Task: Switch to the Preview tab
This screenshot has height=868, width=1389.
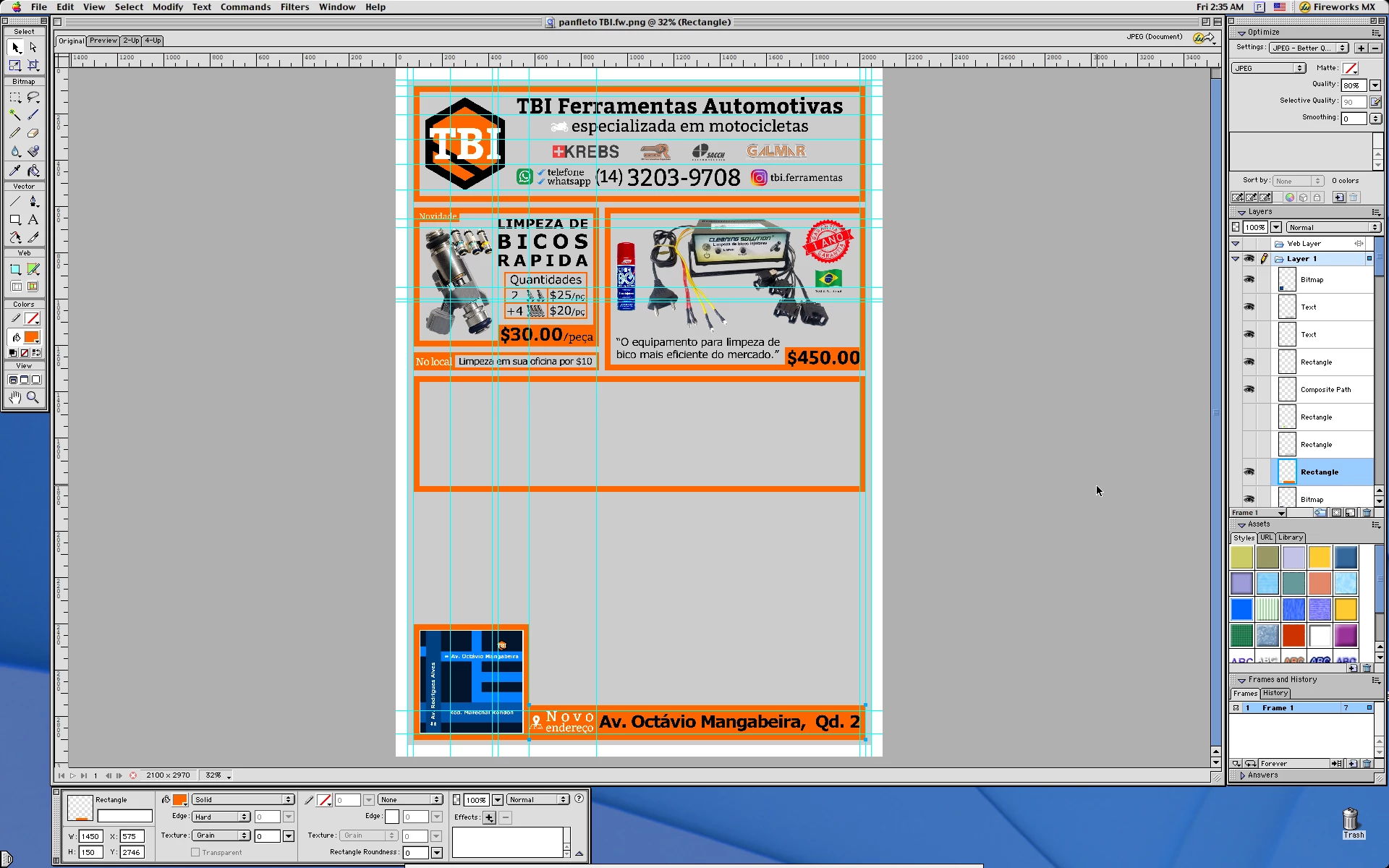Action: 103,41
